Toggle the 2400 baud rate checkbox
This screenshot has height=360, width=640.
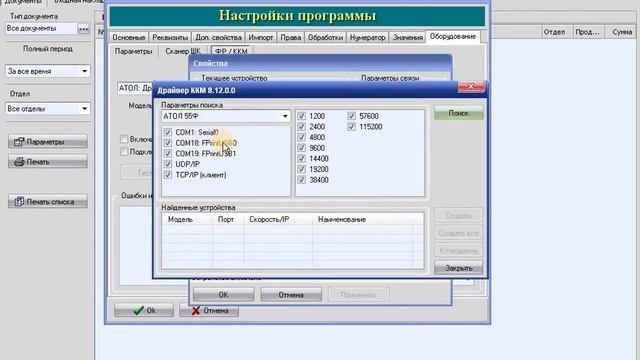tap(302, 127)
